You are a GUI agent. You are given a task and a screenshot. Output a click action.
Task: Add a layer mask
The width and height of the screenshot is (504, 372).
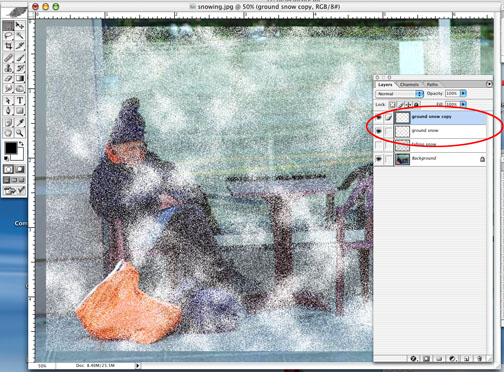pos(426,359)
